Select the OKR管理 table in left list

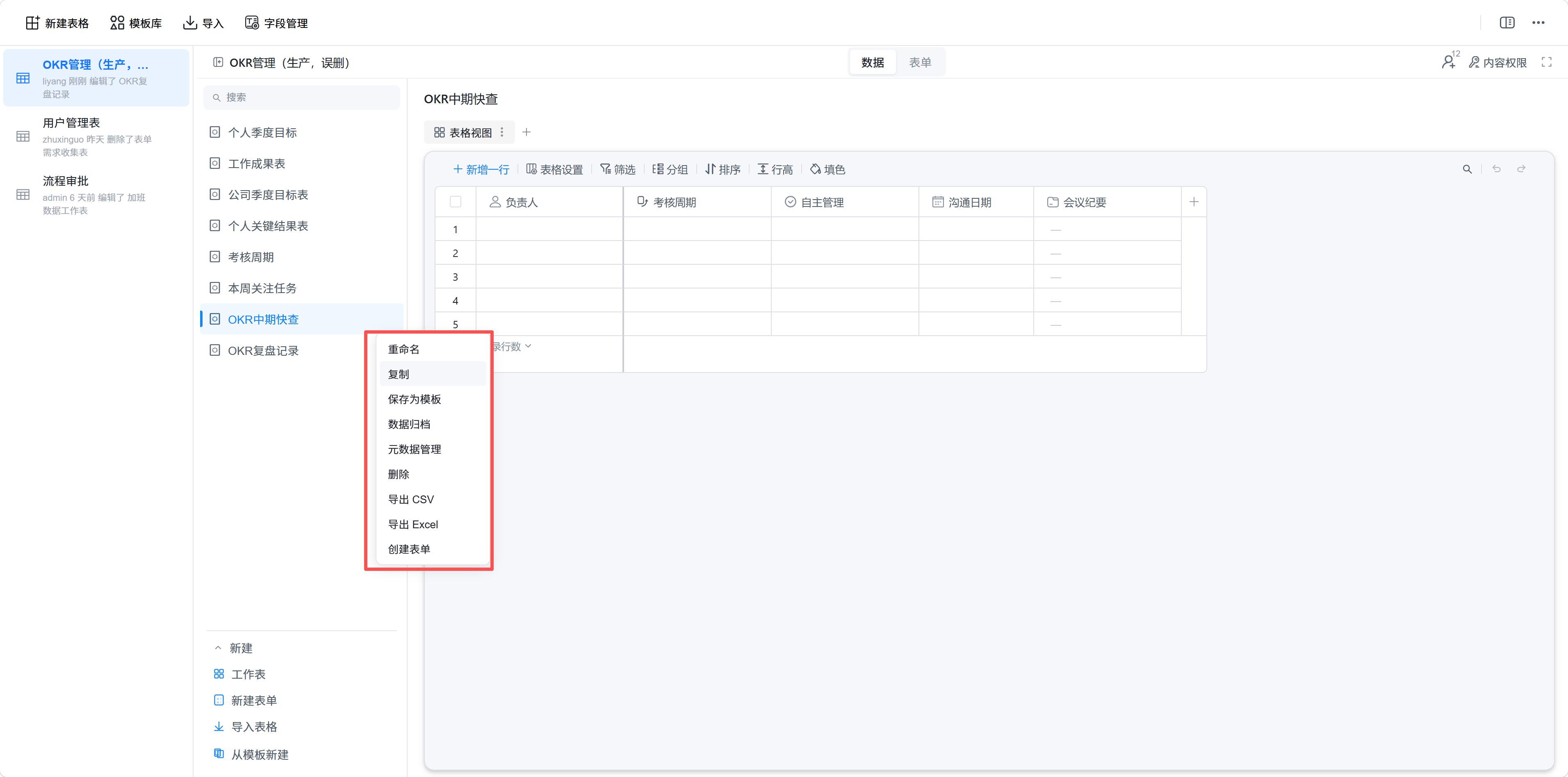point(96,78)
